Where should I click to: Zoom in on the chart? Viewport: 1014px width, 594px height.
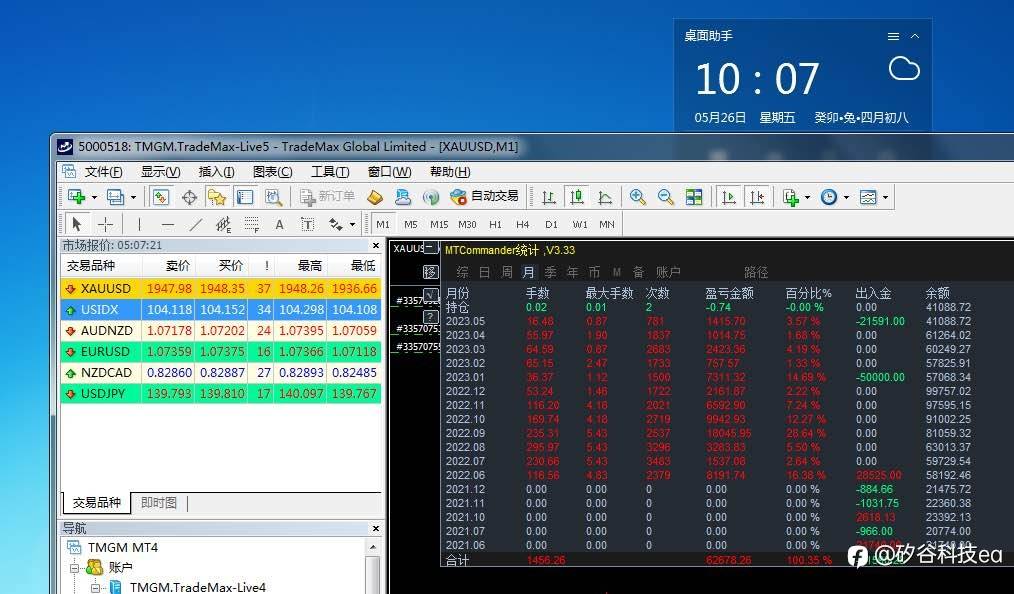coord(638,196)
